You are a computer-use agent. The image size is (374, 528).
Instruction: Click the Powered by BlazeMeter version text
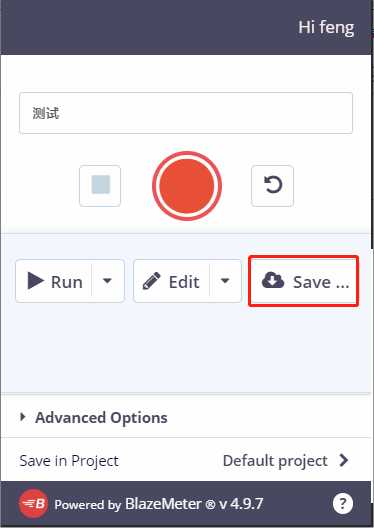click(x=159, y=504)
